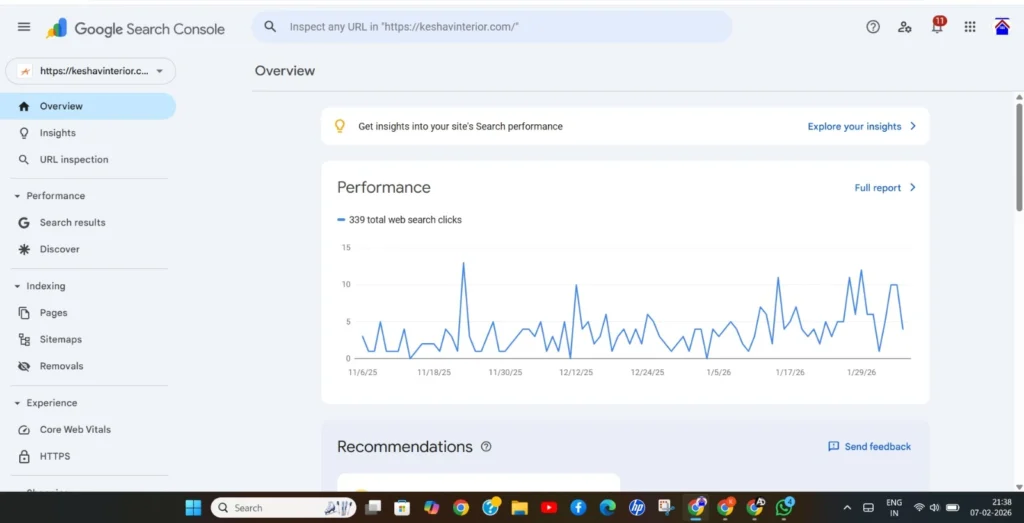Open Performance Full report link

click(885, 188)
